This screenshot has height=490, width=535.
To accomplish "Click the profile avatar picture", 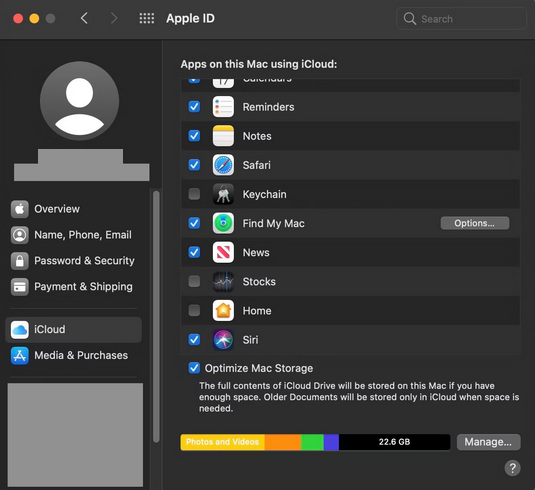I will (x=79, y=101).
